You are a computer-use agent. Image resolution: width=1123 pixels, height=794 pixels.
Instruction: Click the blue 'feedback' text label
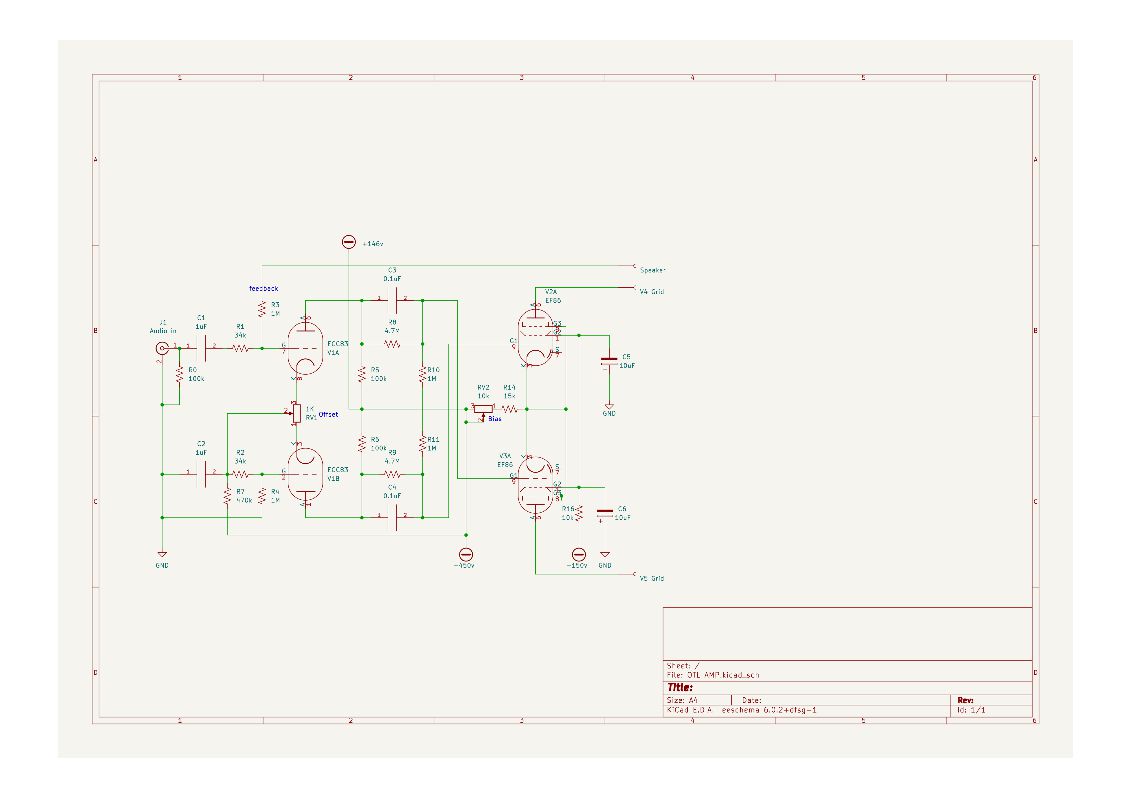click(264, 289)
